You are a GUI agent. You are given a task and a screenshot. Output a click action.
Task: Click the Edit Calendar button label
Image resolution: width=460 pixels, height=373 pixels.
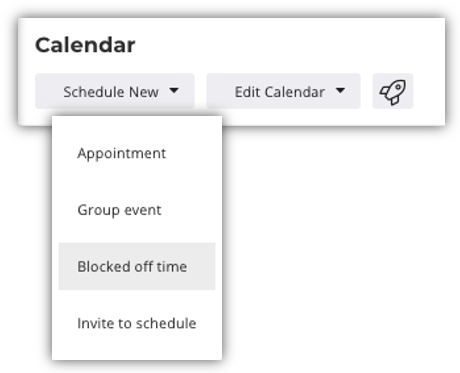pyautogui.click(x=280, y=92)
